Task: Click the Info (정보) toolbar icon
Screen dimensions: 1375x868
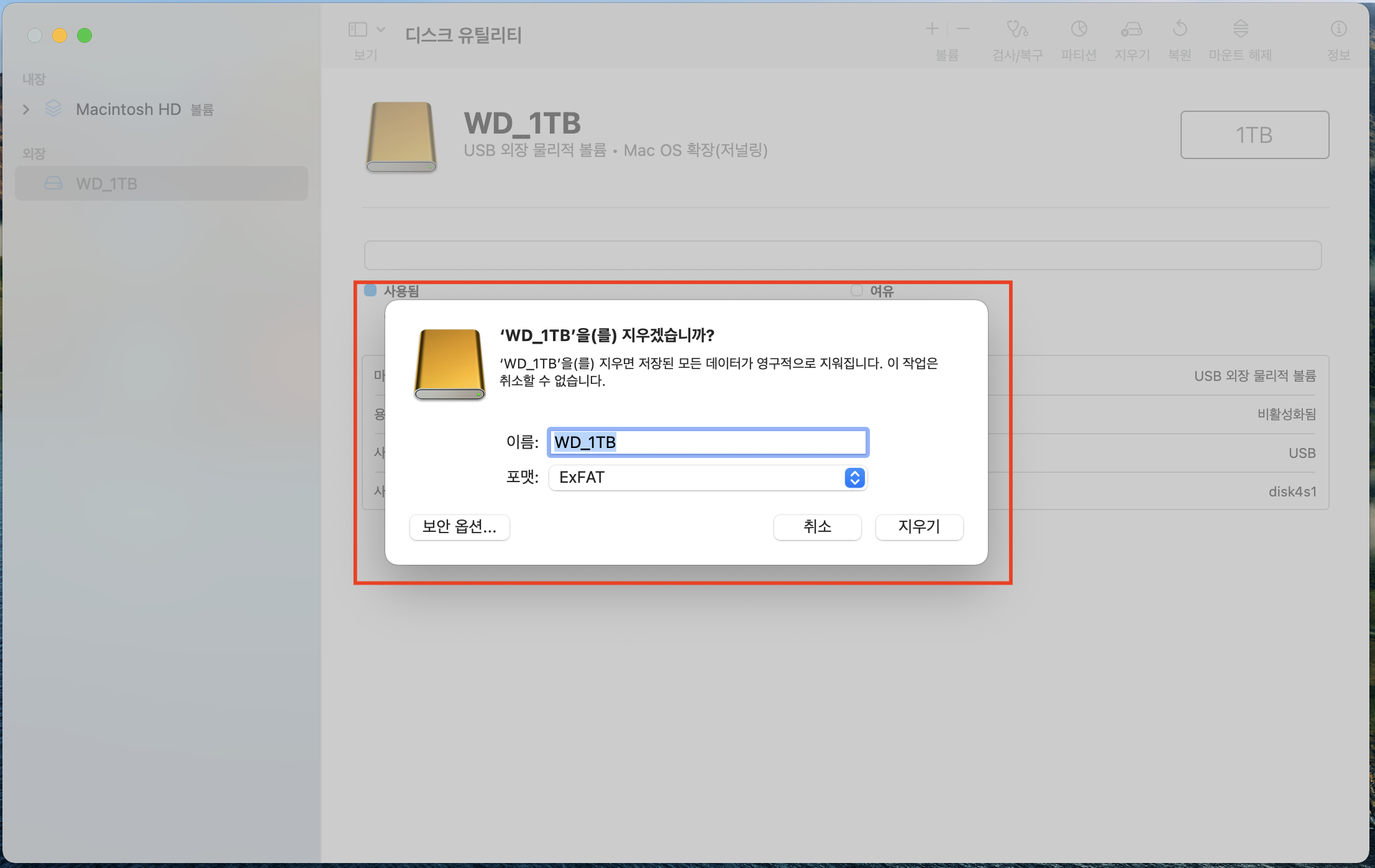Action: [x=1338, y=29]
